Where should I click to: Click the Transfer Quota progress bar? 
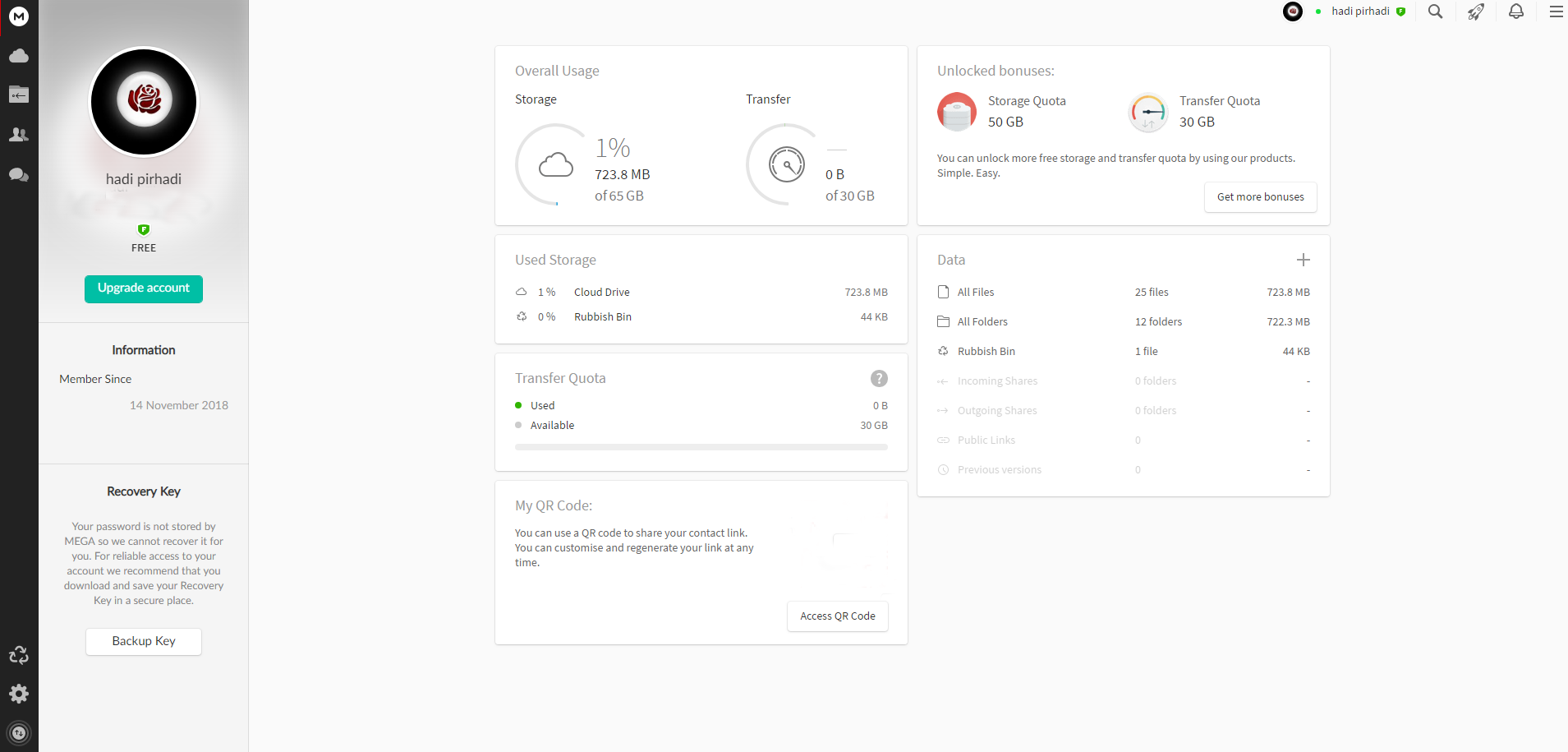pyautogui.click(x=701, y=447)
